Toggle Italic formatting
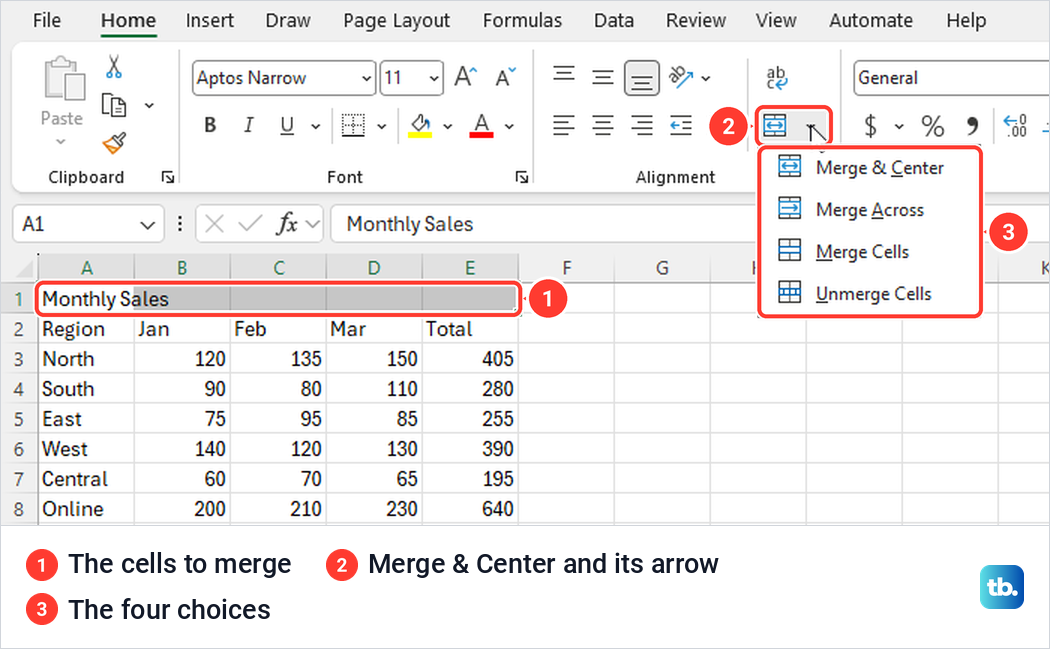The image size is (1050, 649). [x=248, y=125]
